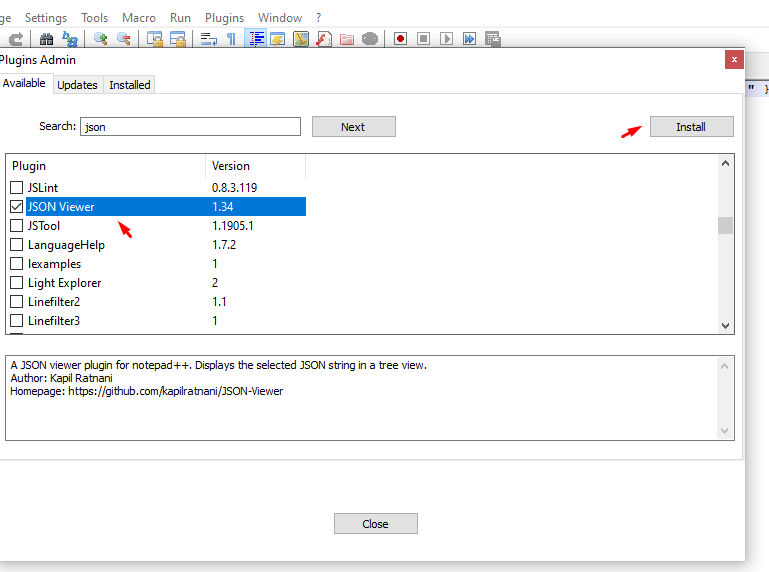
Task: Toggle word wrap toolbar icon
Action: click(x=209, y=39)
